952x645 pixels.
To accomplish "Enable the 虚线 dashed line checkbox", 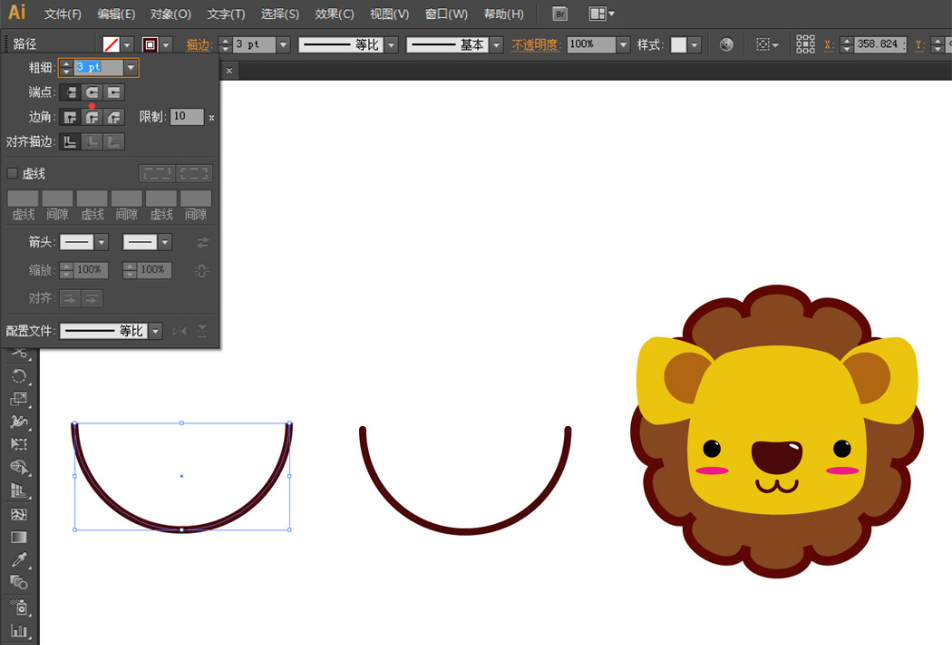I will click(13, 173).
